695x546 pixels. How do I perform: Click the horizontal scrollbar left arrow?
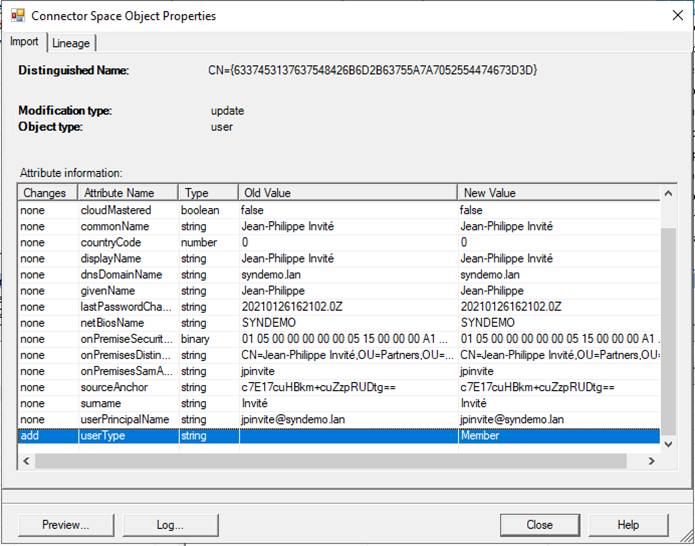click(27, 461)
